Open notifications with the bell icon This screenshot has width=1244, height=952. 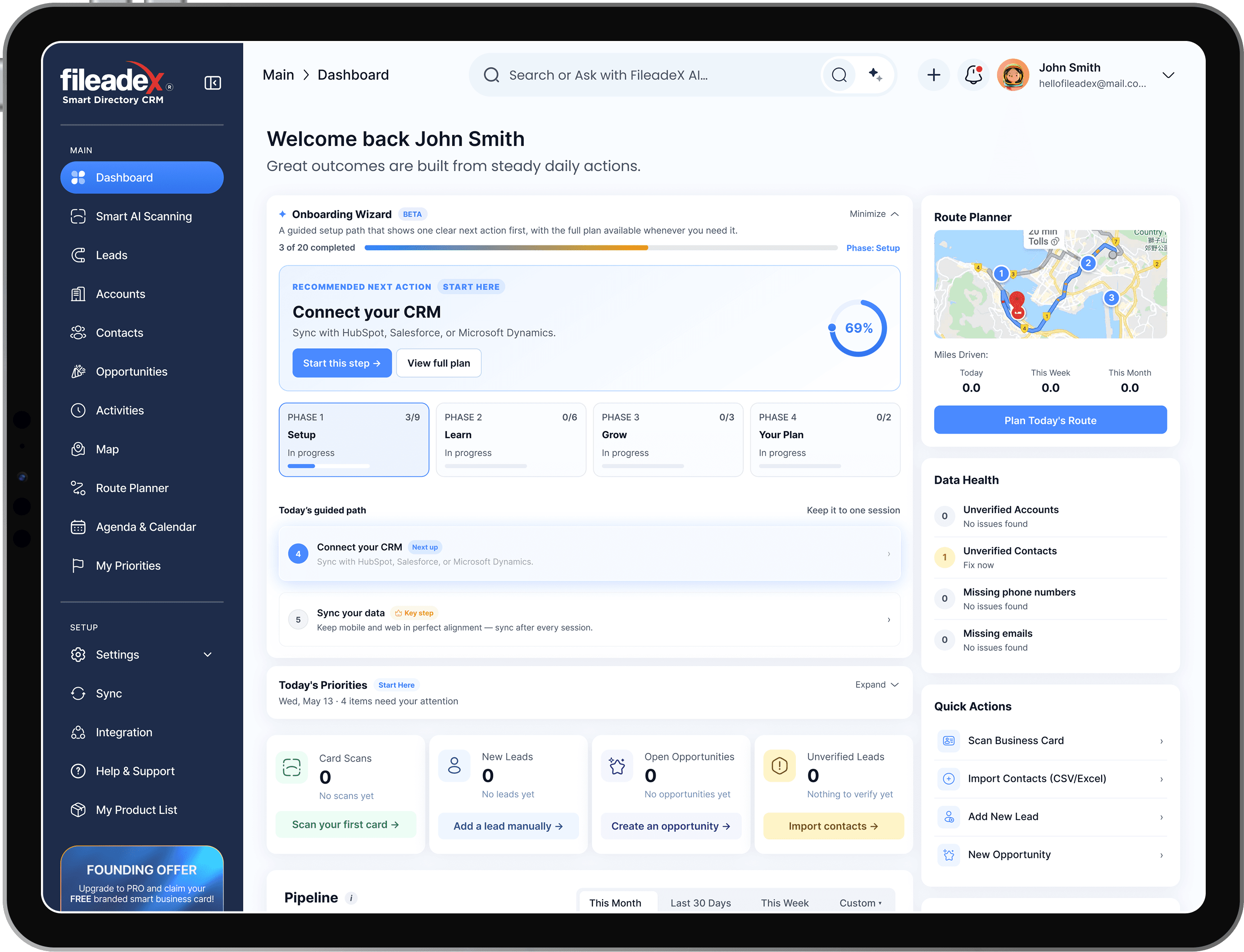click(x=974, y=75)
